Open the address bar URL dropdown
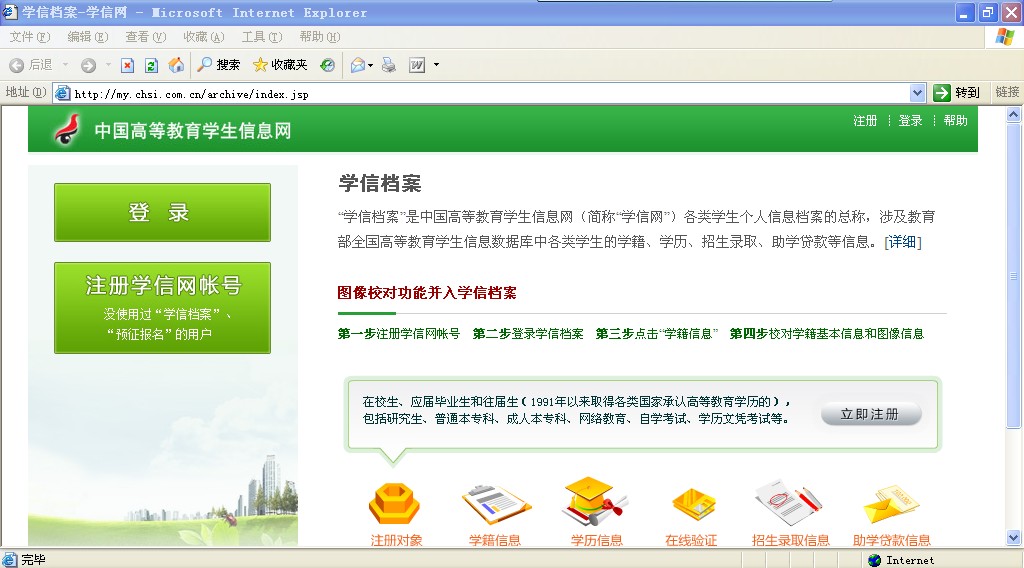The width and height of the screenshot is (1024, 568). point(917,93)
